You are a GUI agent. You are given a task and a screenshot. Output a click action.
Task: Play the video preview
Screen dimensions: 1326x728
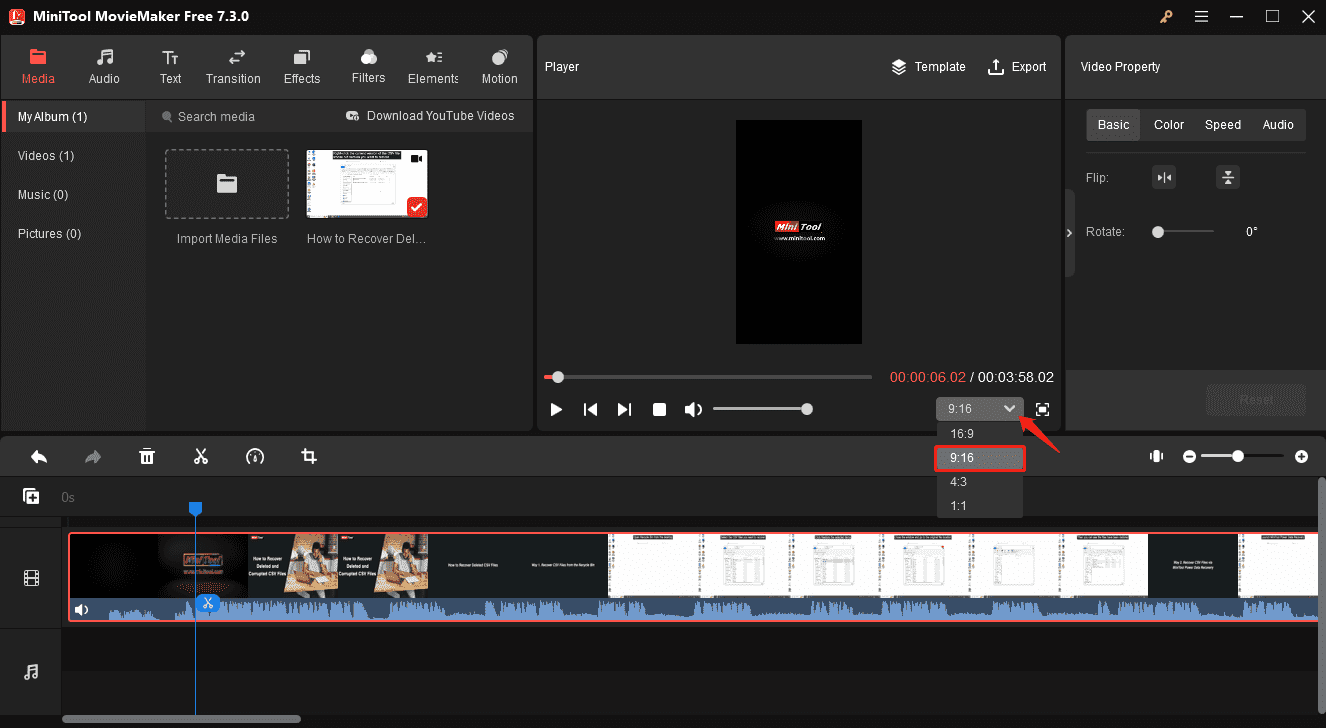pos(557,409)
